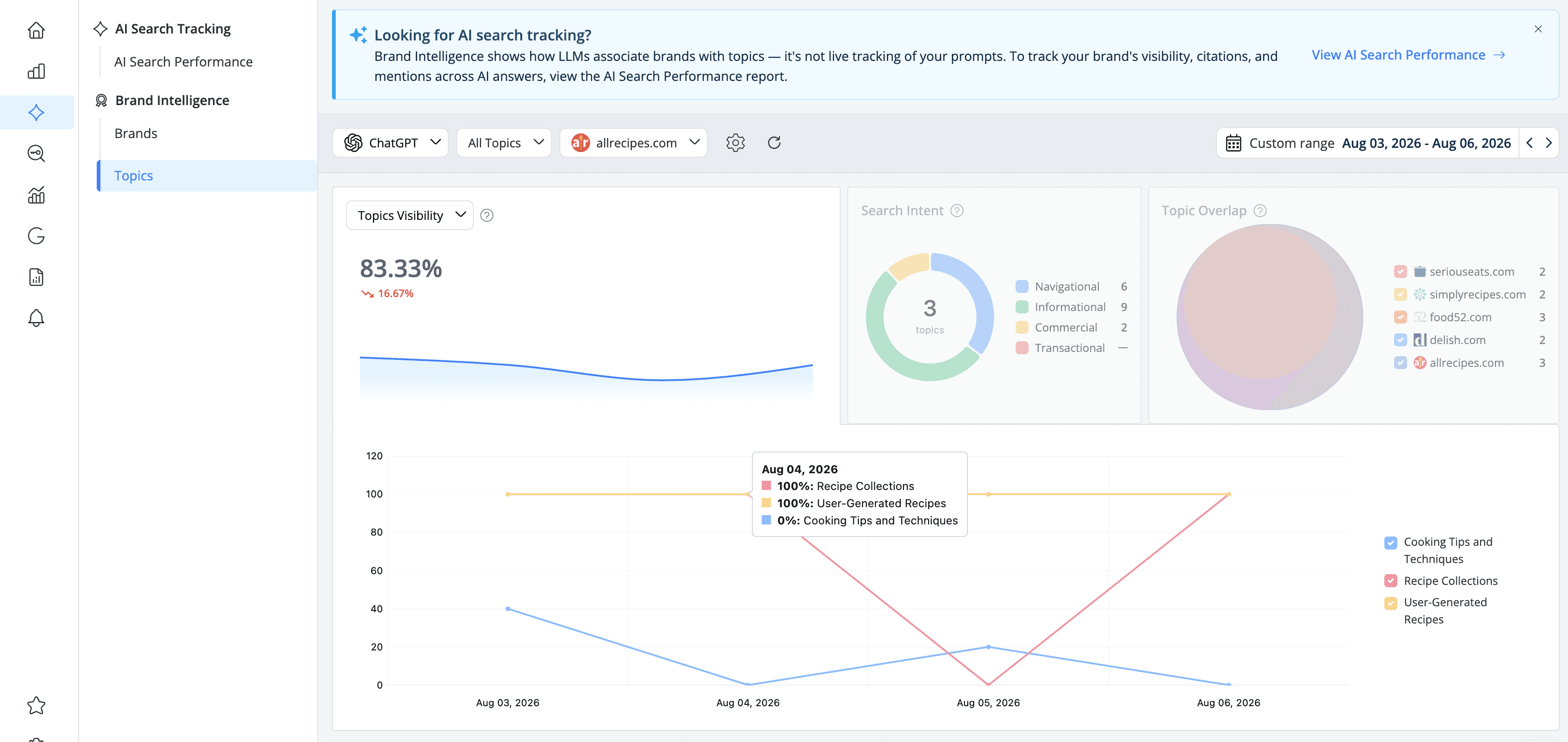Screen dimensions: 1568x742
Task: Open the bar chart sidebar icon
Action: (37, 71)
